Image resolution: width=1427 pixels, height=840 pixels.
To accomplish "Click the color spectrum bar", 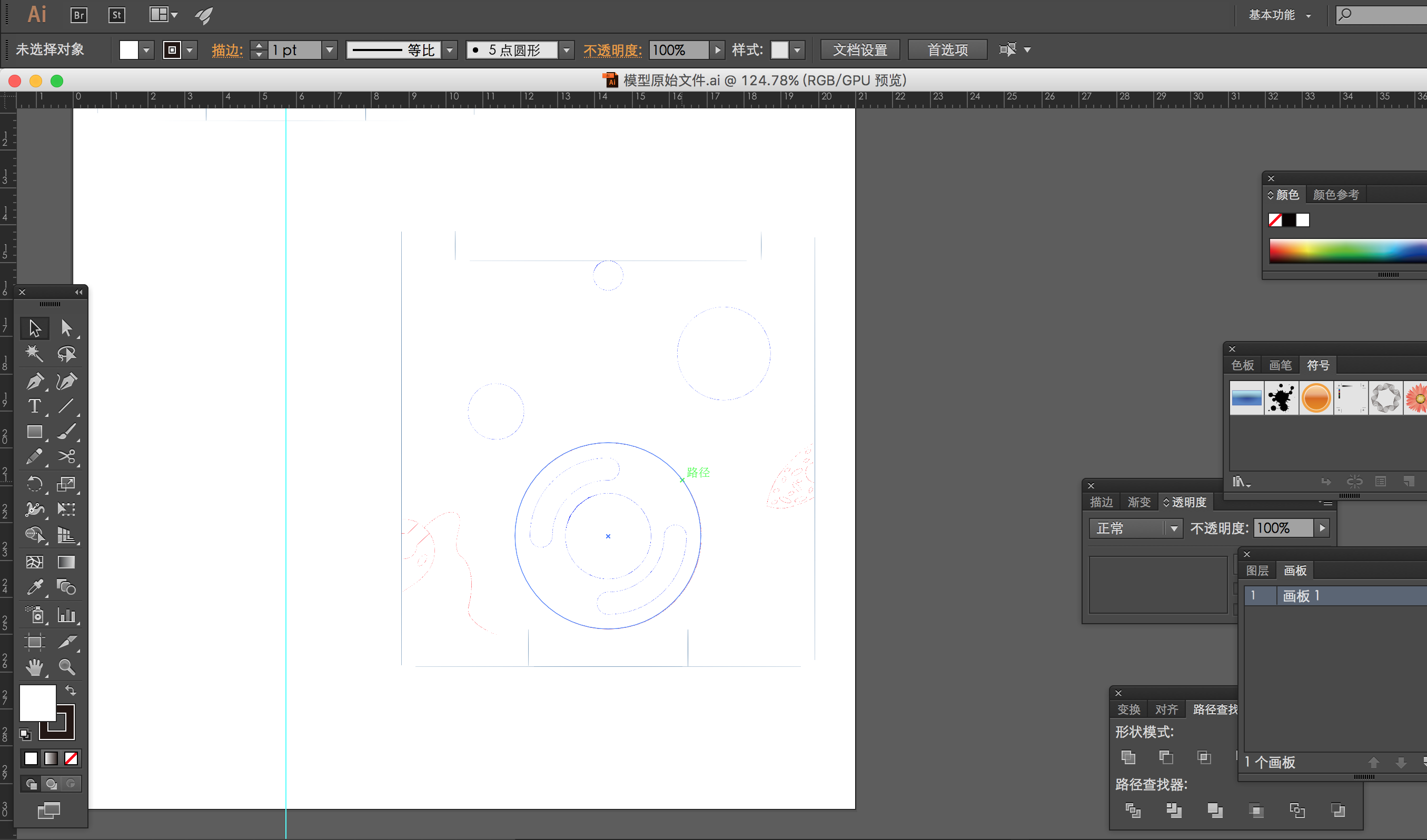I will click(1347, 252).
